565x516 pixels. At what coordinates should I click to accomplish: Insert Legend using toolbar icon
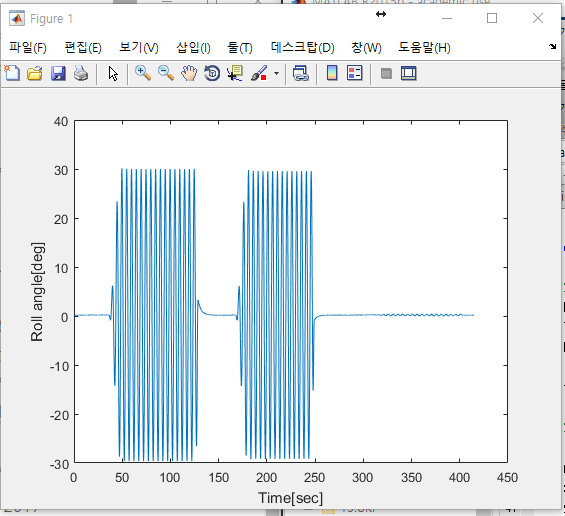pyautogui.click(x=355, y=73)
